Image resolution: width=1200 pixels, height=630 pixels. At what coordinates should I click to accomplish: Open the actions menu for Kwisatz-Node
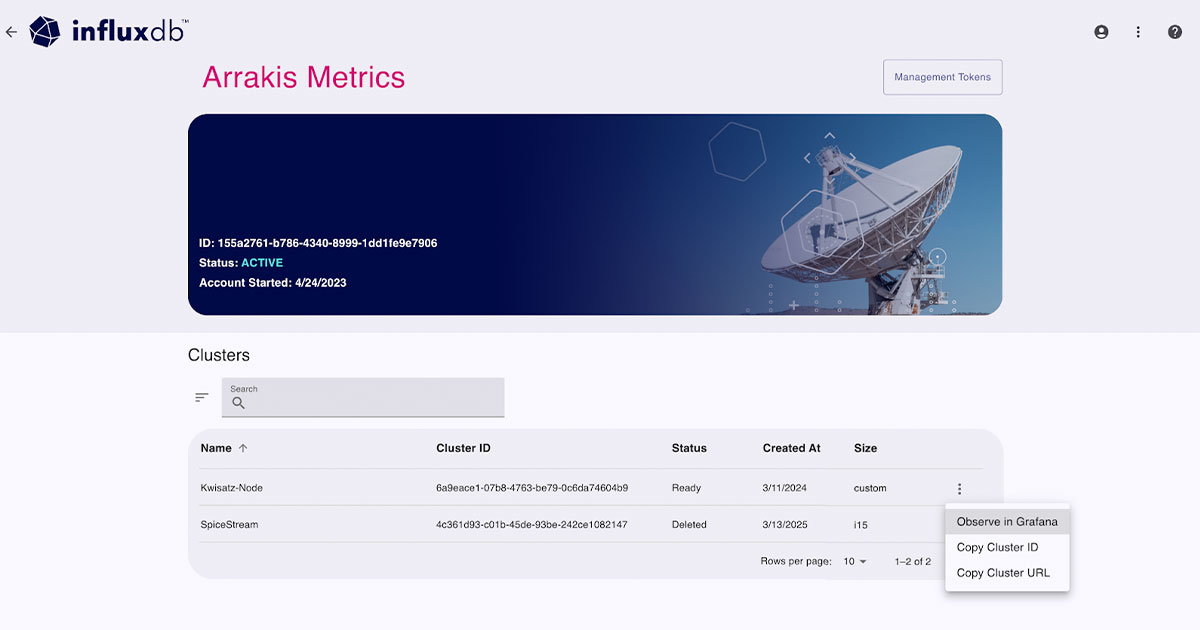(959, 488)
